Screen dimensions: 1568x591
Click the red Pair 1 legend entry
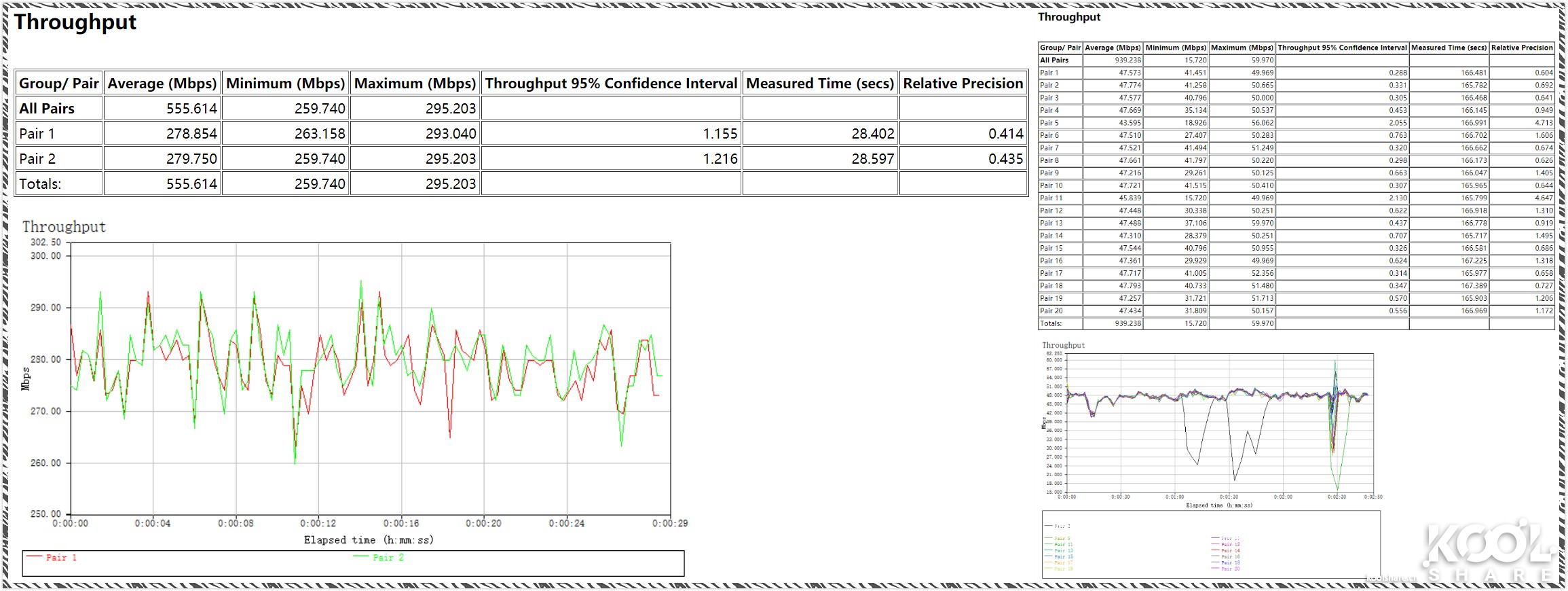click(x=53, y=558)
